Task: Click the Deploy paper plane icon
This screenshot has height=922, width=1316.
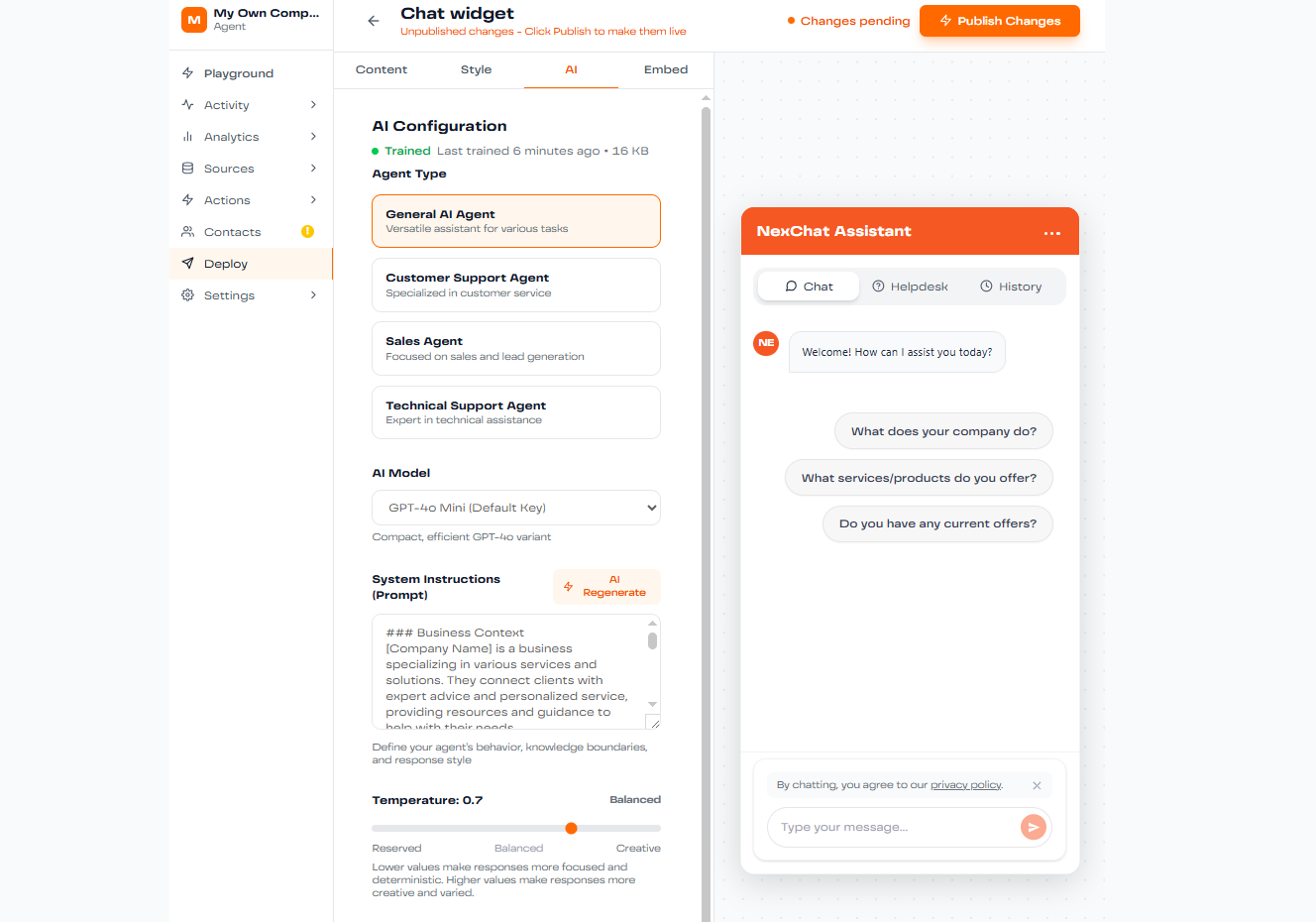Action: click(x=188, y=264)
